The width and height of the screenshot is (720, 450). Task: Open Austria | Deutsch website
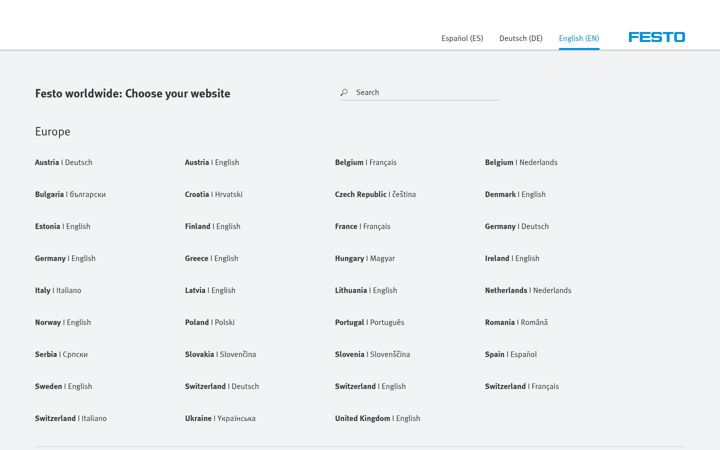pos(63,162)
